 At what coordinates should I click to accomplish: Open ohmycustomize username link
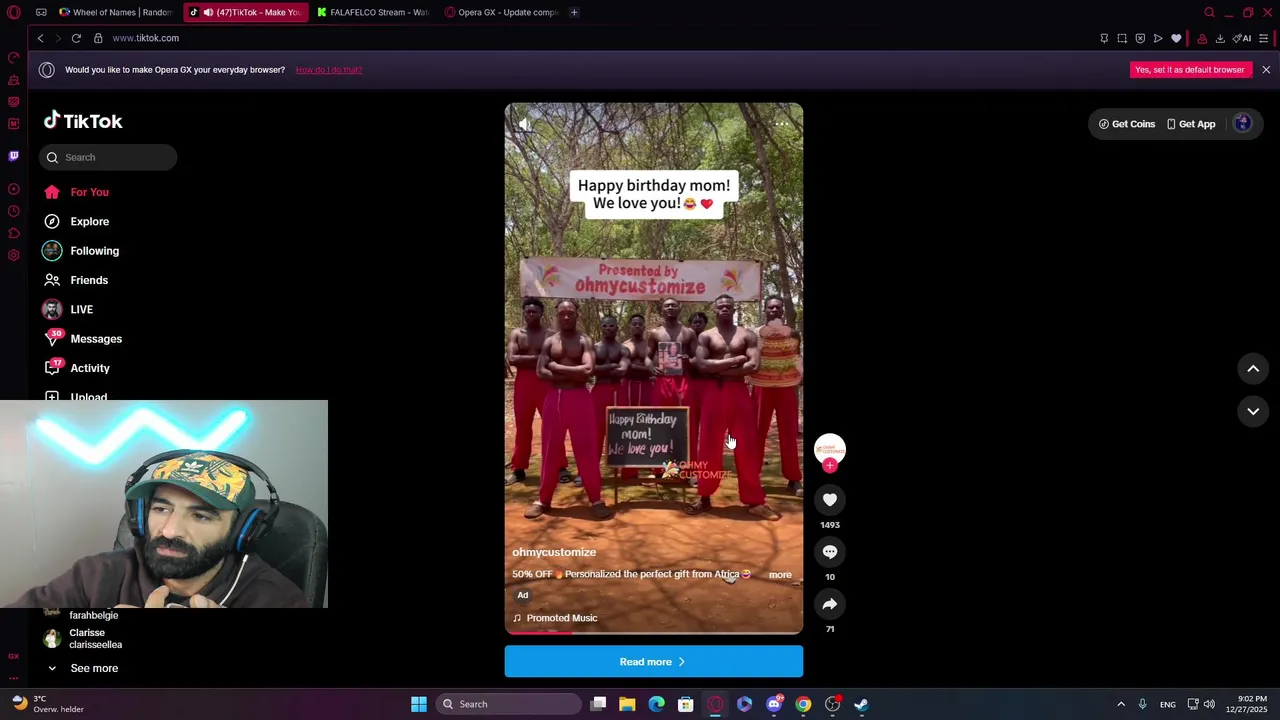(554, 552)
